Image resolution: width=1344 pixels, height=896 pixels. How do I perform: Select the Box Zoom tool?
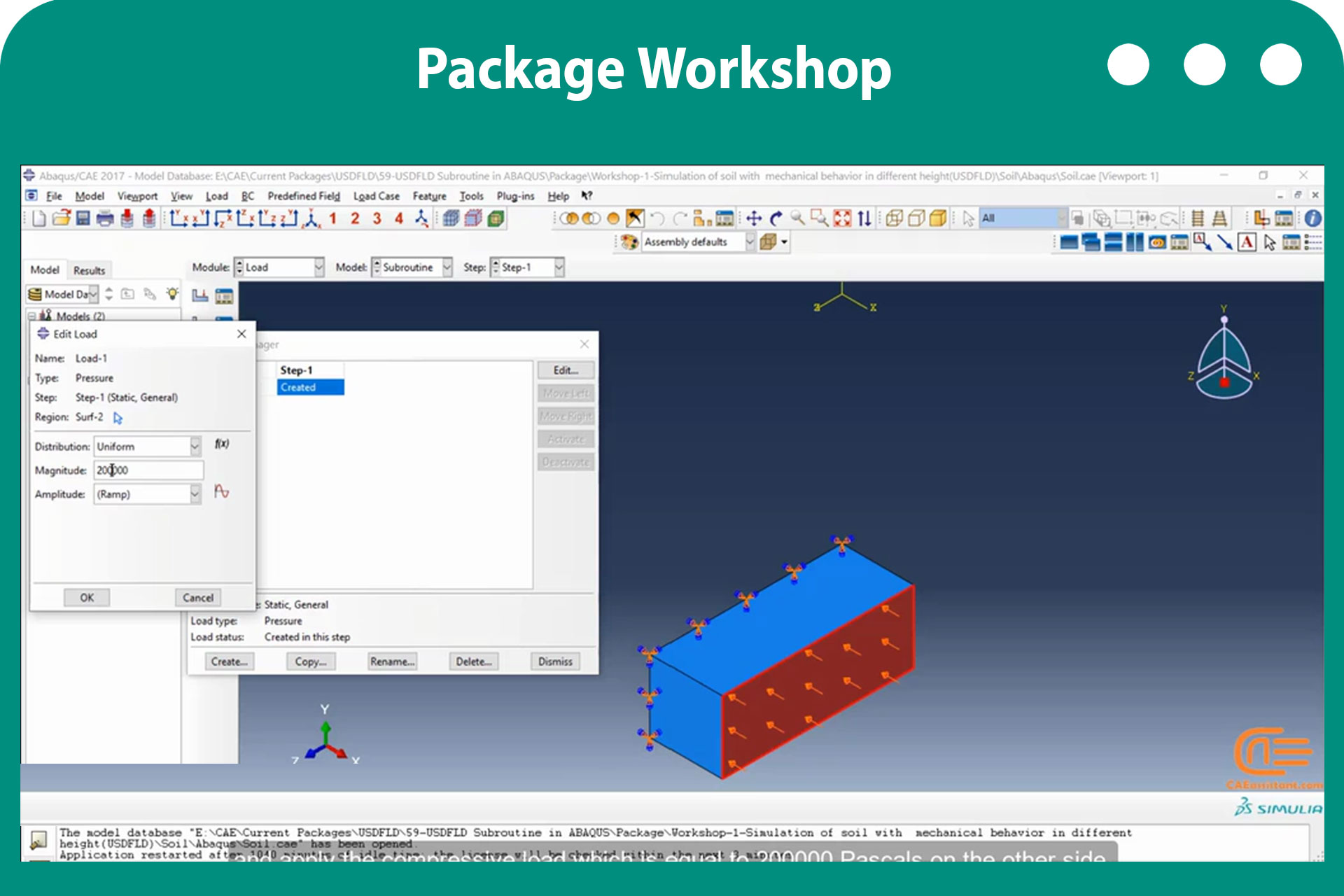click(x=819, y=218)
